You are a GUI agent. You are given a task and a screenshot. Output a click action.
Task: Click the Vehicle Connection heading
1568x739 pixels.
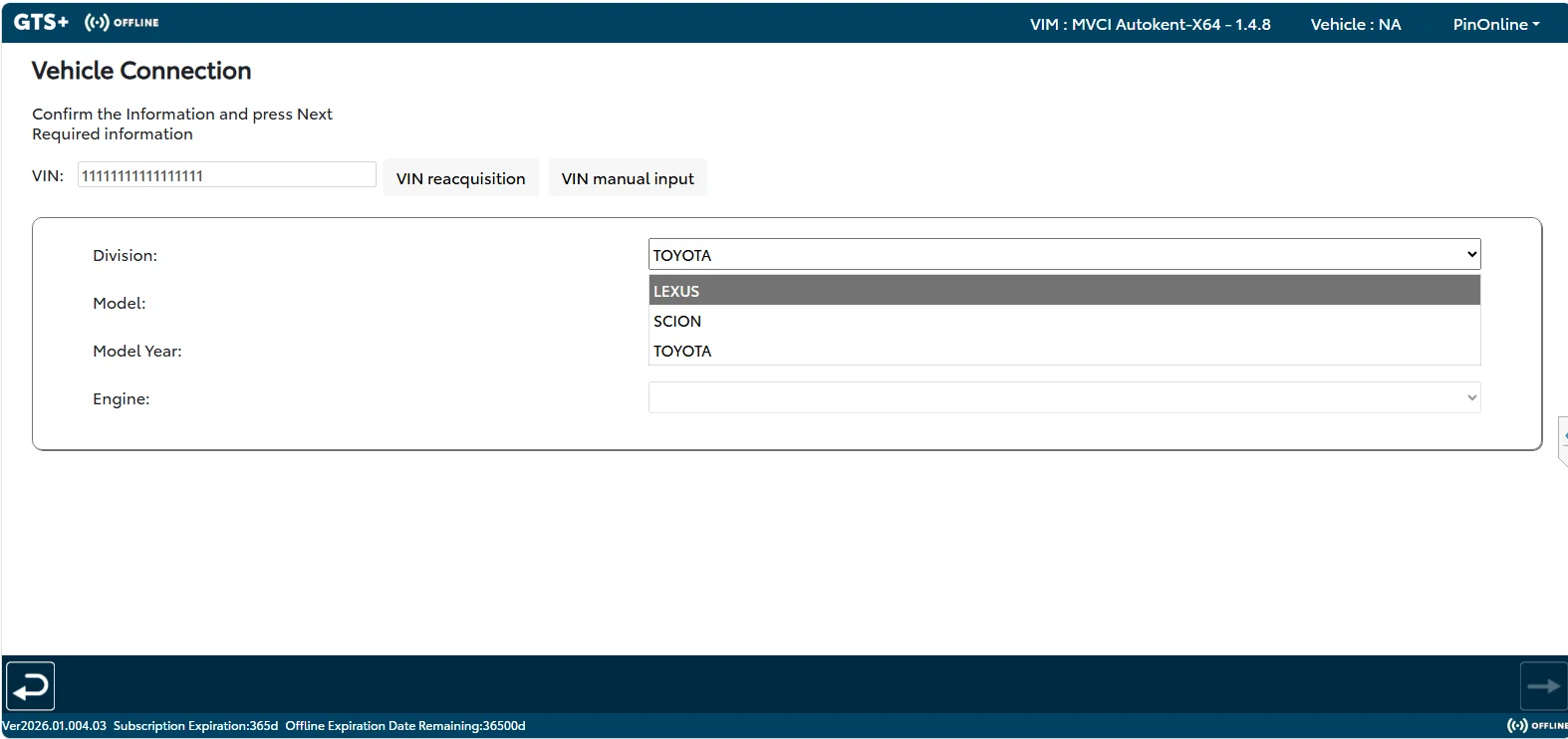[x=141, y=71]
